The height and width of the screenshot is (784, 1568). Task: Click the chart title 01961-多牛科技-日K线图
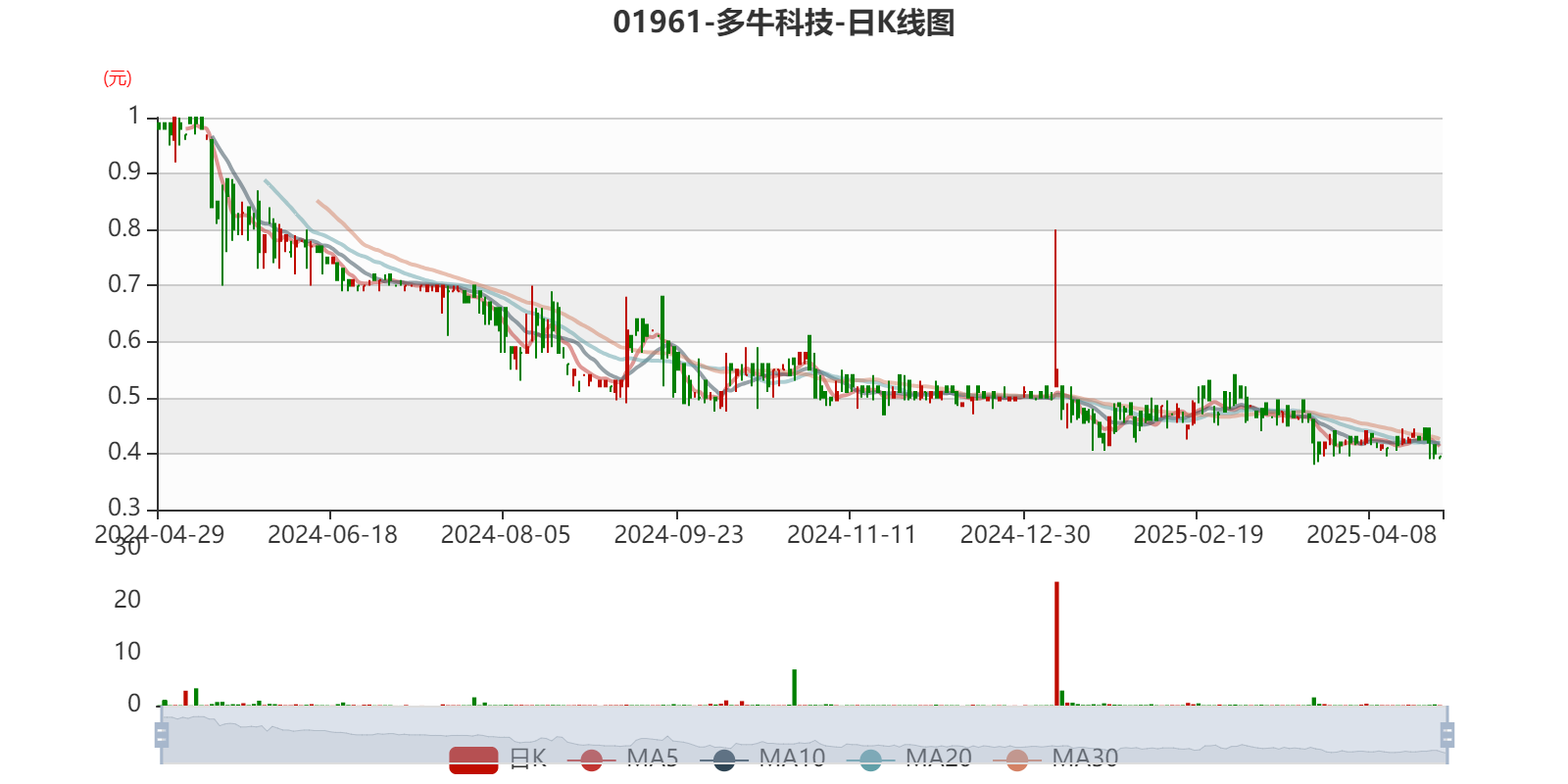click(784, 22)
